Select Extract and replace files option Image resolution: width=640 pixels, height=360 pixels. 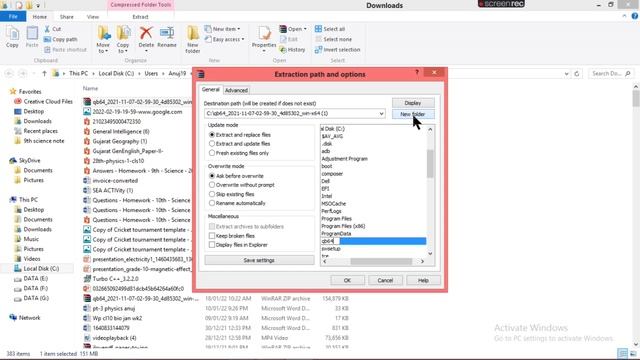pos(212,135)
